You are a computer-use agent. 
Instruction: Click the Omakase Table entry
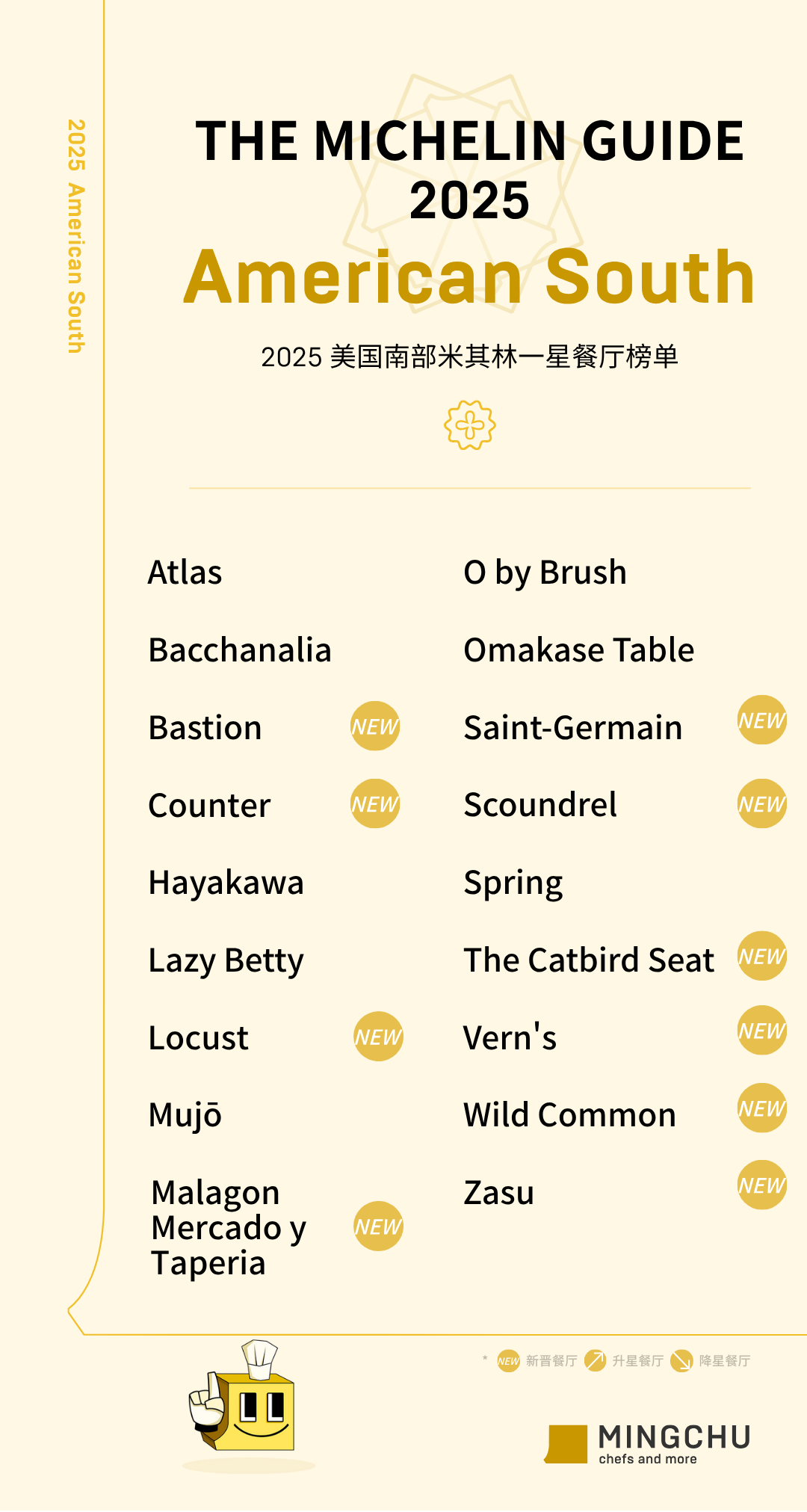579,650
